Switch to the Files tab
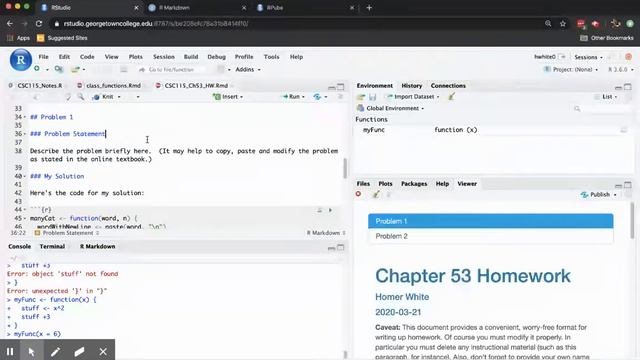This screenshot has width=640, height=360. [x=363, y=184]
